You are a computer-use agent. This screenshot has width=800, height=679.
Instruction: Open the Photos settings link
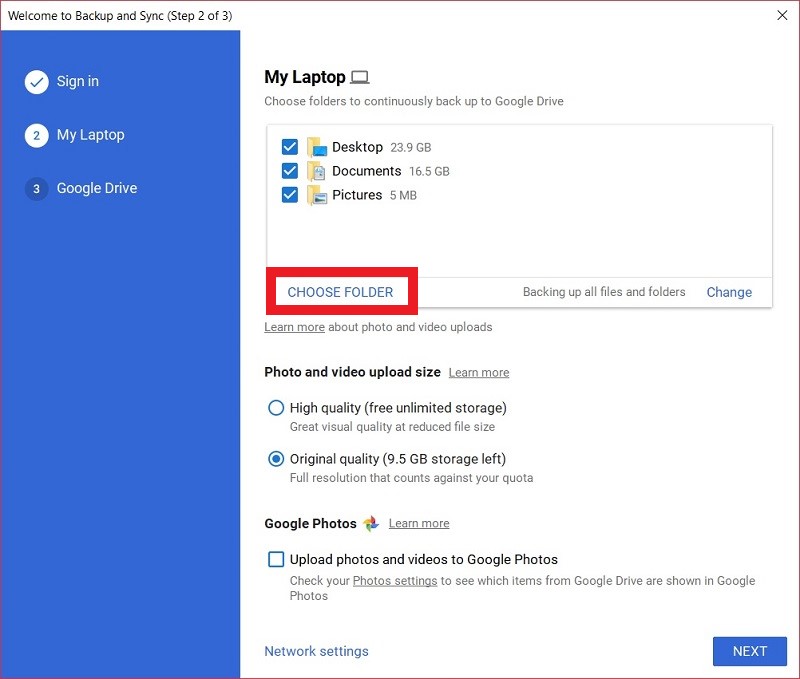tap(395, 581)
